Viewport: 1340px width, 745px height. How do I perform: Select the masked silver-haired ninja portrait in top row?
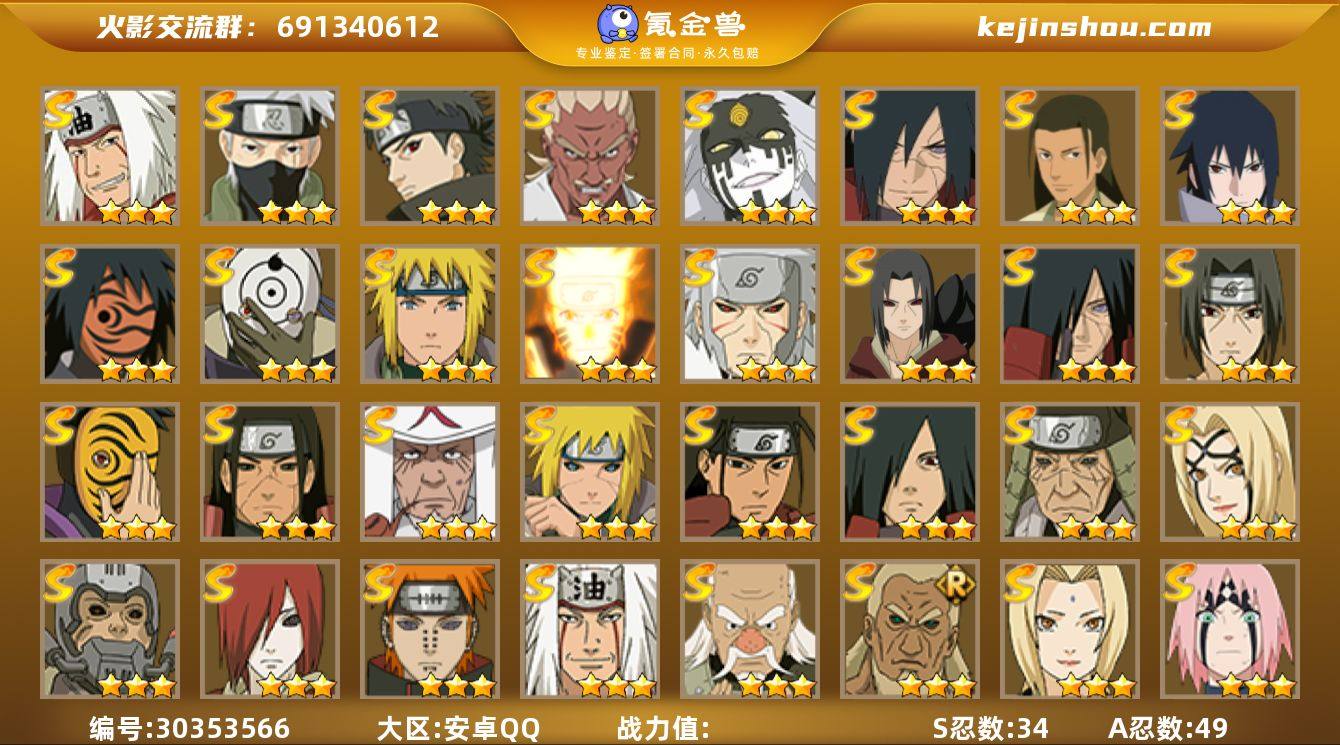(270, 156)
